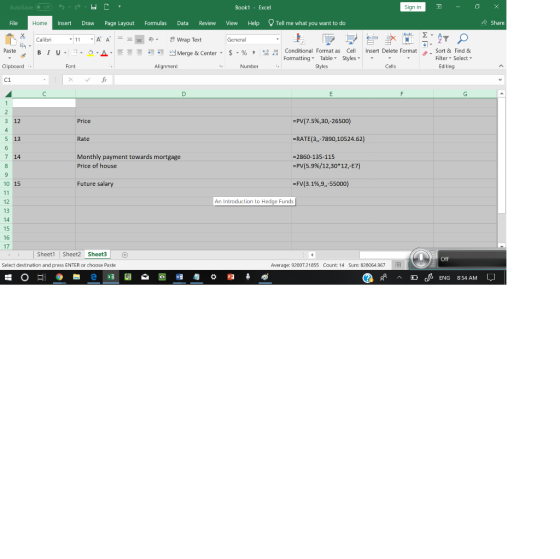The height and width of the screenshot is (559, 560).
Task: Click the Clear eraser icon
Action: (x=425, y=54)
